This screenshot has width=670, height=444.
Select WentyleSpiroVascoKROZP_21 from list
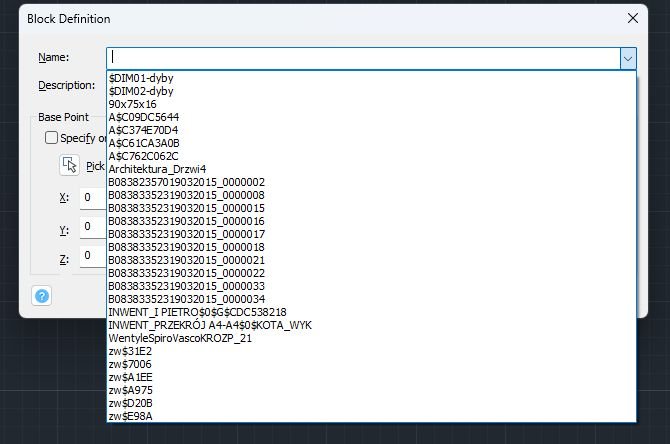[180, 338]
